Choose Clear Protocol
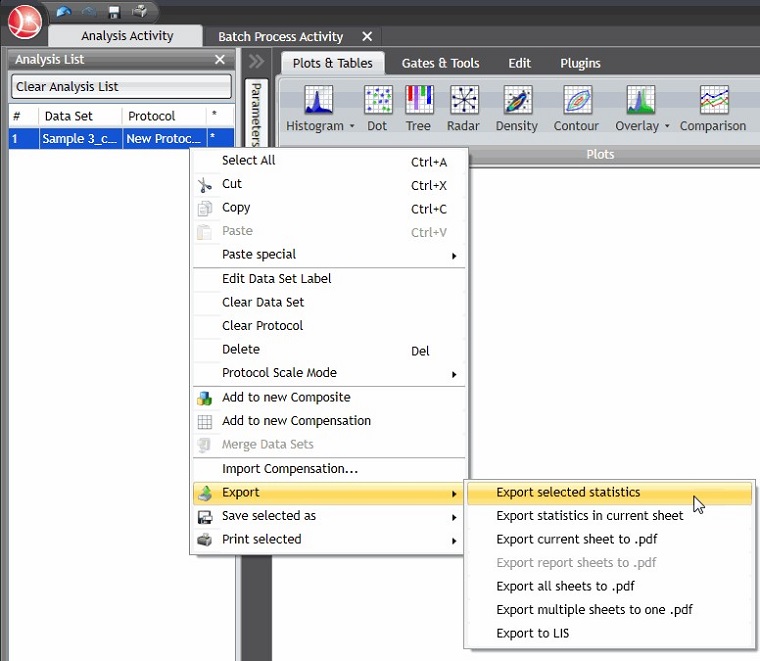Viewport: 760px width, 661px height. click(x=329, y=326)
